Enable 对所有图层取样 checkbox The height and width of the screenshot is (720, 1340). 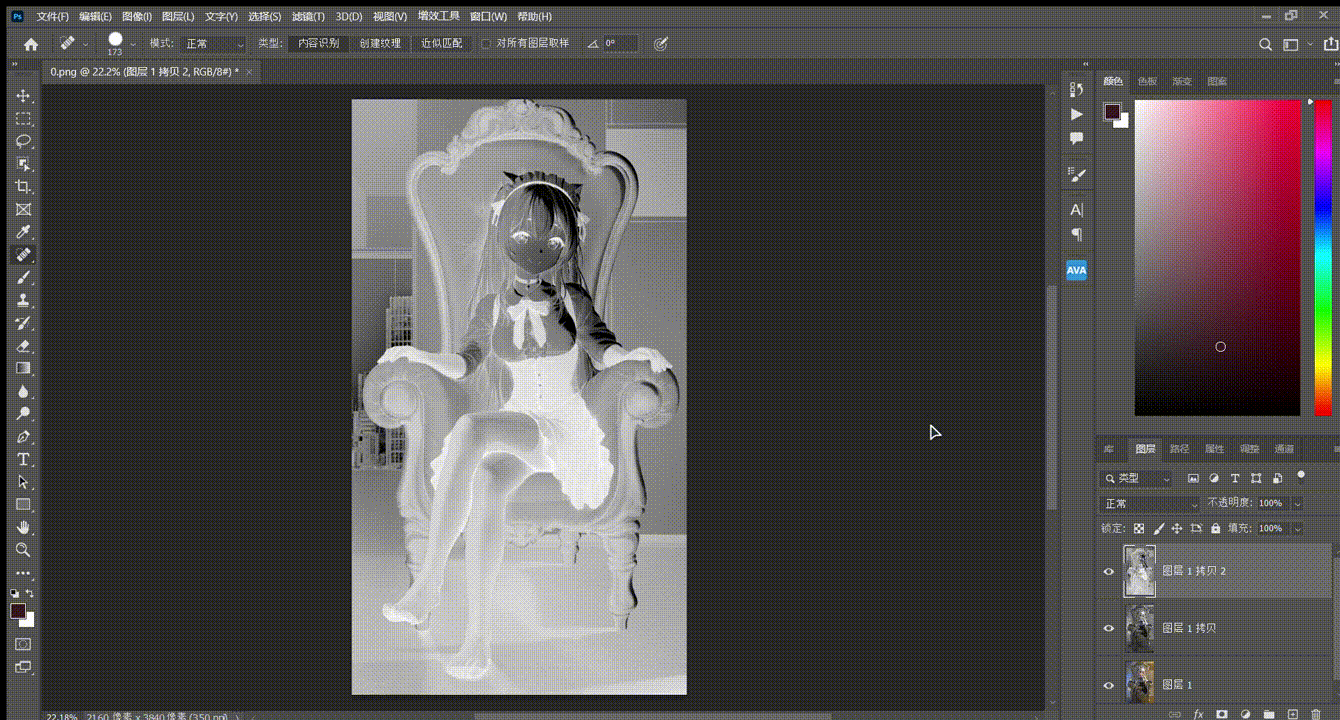pyautogui.click(x=486, y=44)
